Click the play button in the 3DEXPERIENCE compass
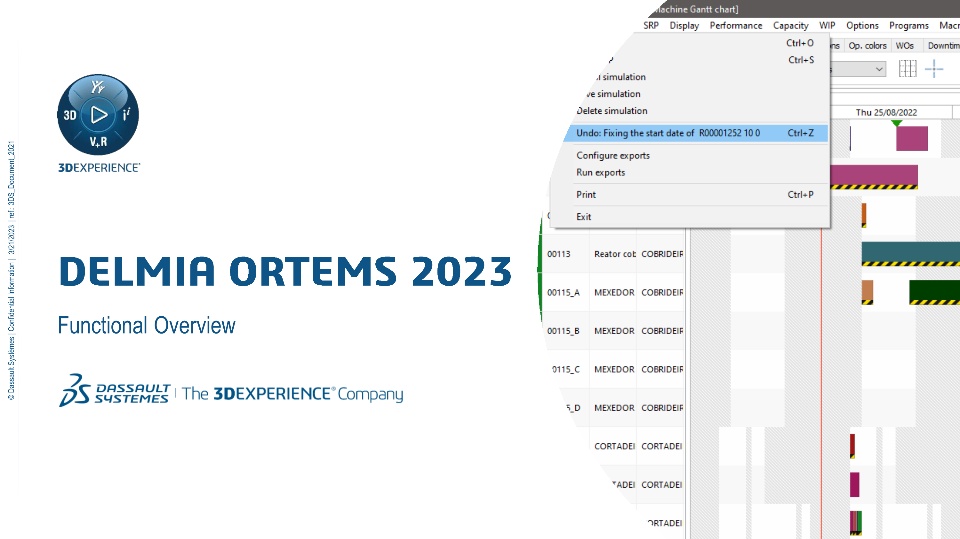 98,115
